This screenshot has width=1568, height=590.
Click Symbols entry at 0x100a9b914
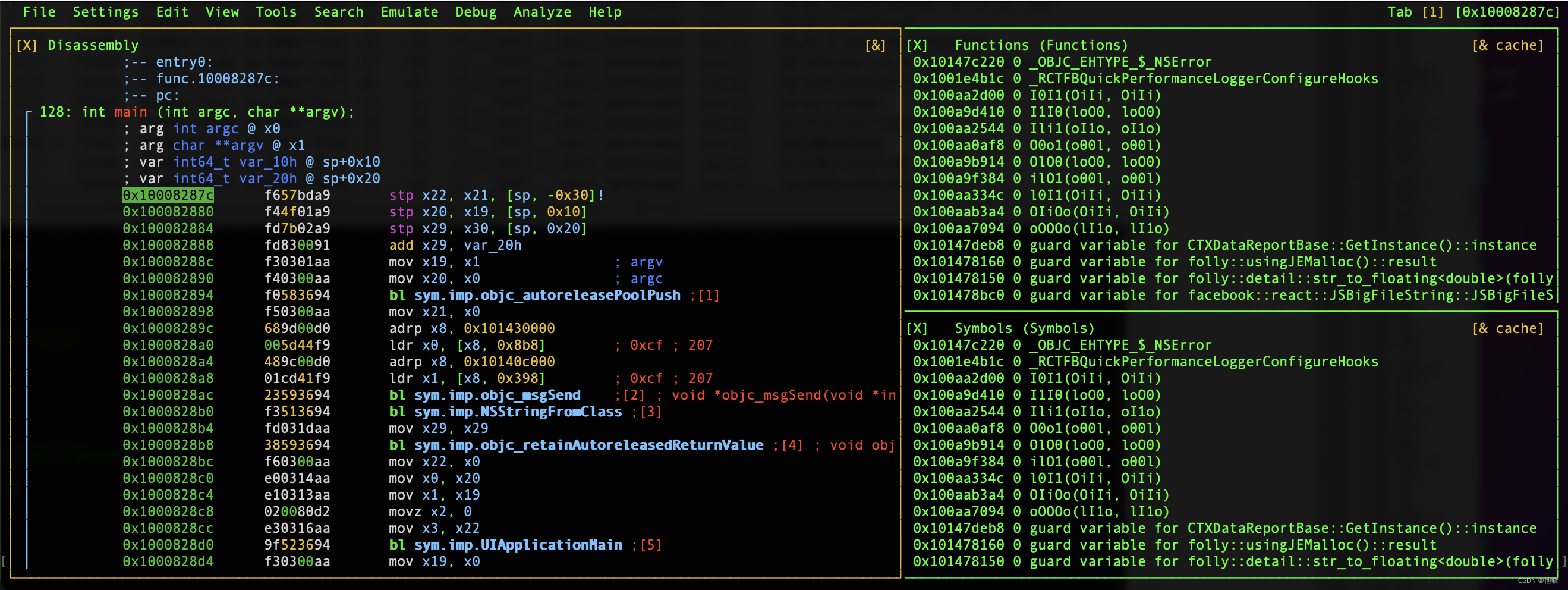1037,444
